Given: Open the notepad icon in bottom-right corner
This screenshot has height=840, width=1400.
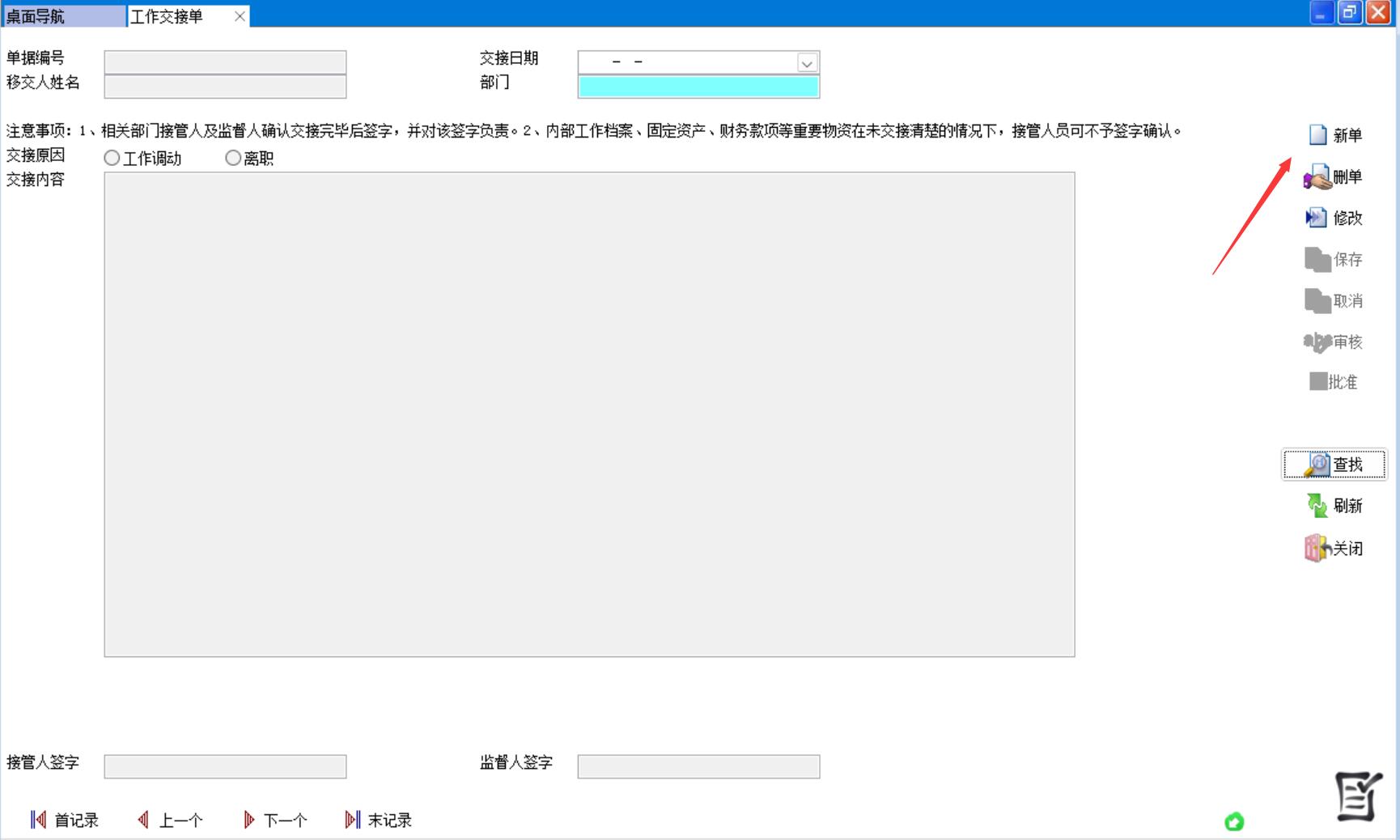Looking at the screenshot, I should click(1358, 796).
